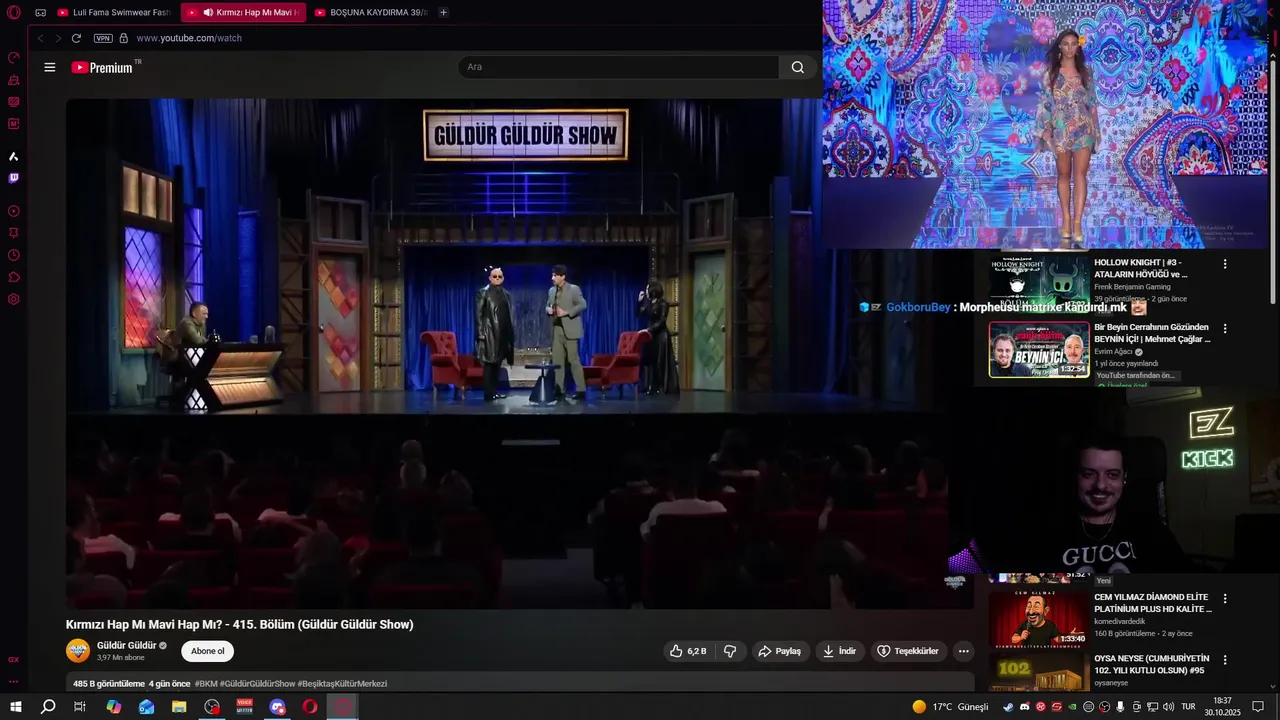1280x720 pixels.
Task: Download the video with İndir
Action: pyautogui.click(x=839, y=651)
